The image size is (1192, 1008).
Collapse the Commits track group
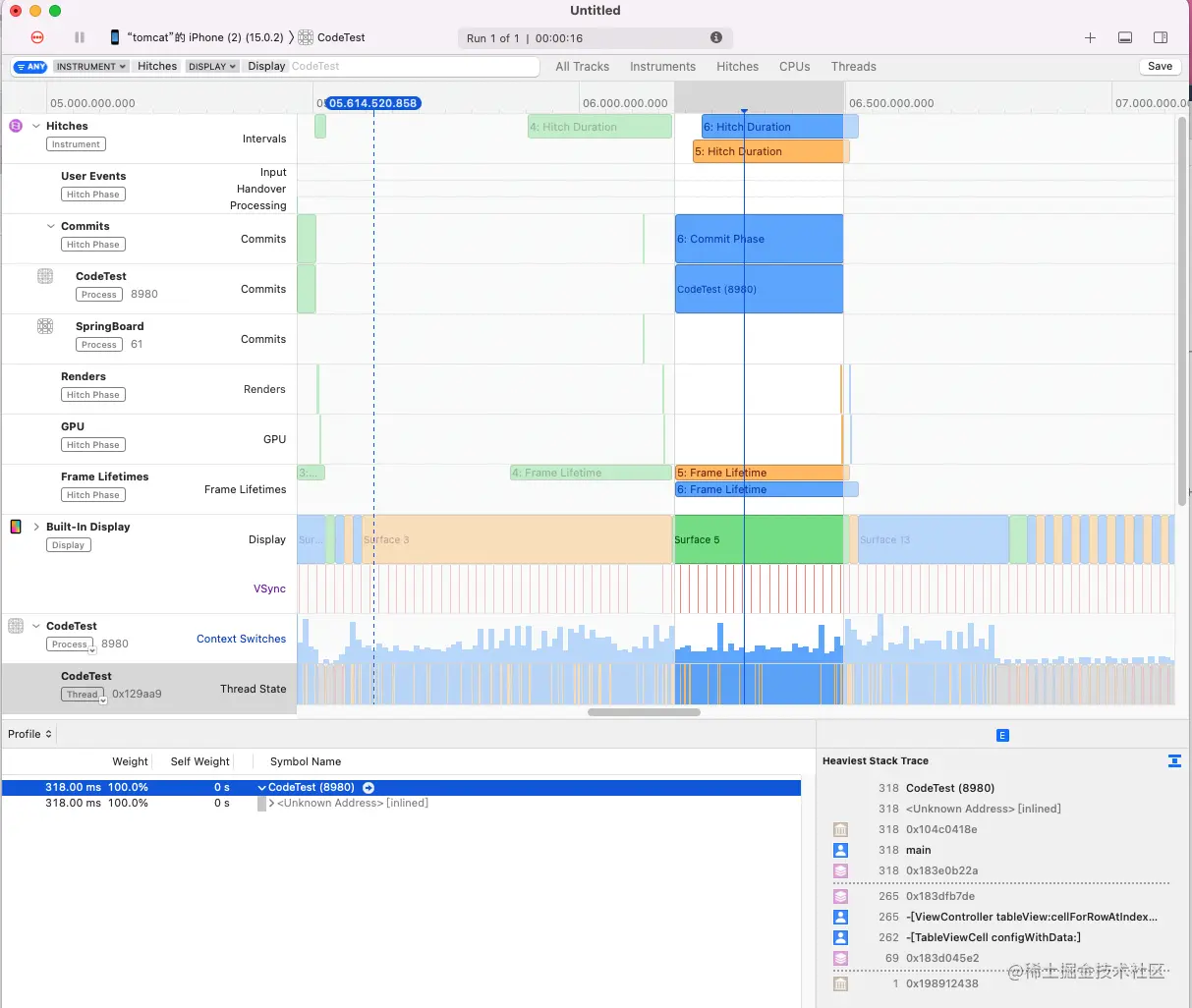51,226
